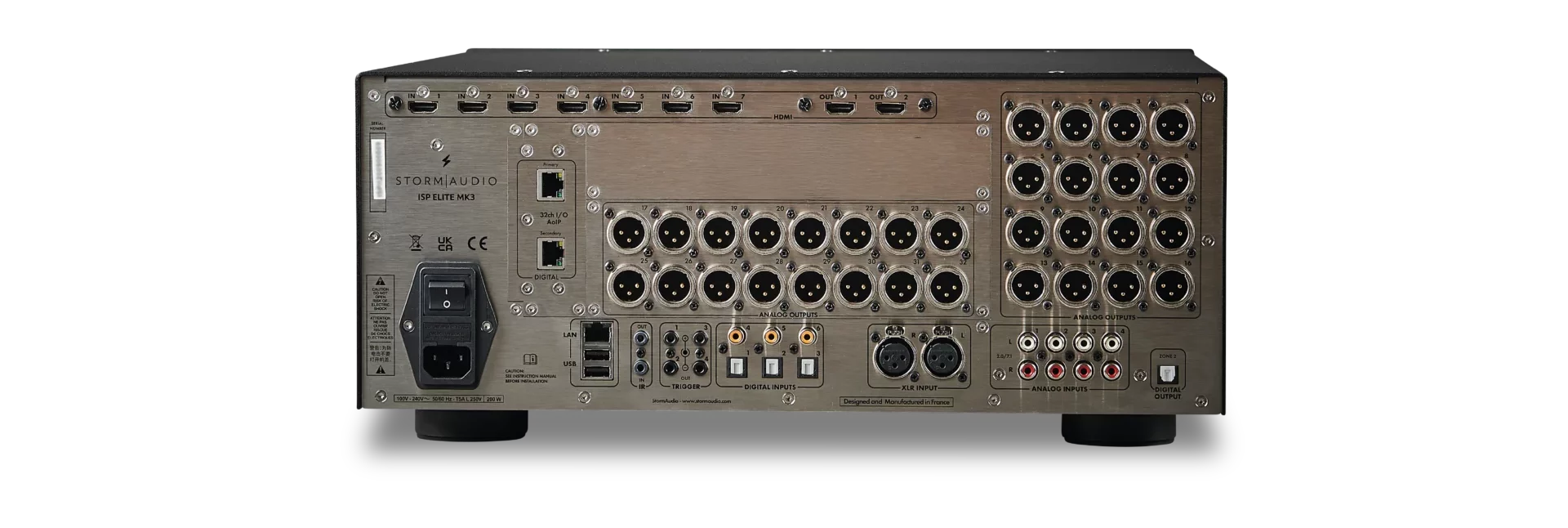The height and width of the screenshot is (528, 1568).
Task: Click optical digital input 3
Action: 806,368
